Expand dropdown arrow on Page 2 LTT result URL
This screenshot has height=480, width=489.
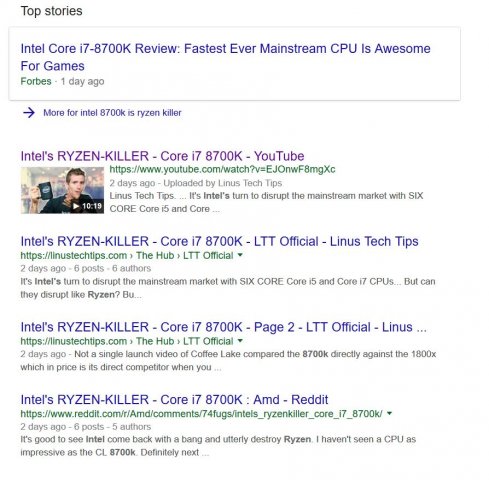[240, 341]
